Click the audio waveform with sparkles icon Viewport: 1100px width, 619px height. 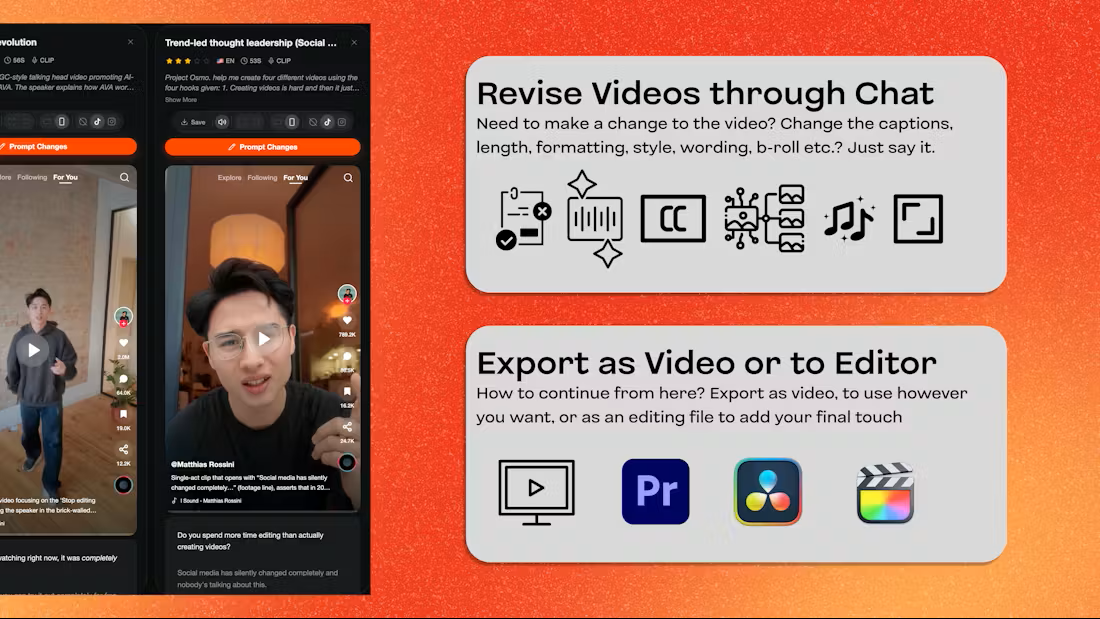pos(595,218)
